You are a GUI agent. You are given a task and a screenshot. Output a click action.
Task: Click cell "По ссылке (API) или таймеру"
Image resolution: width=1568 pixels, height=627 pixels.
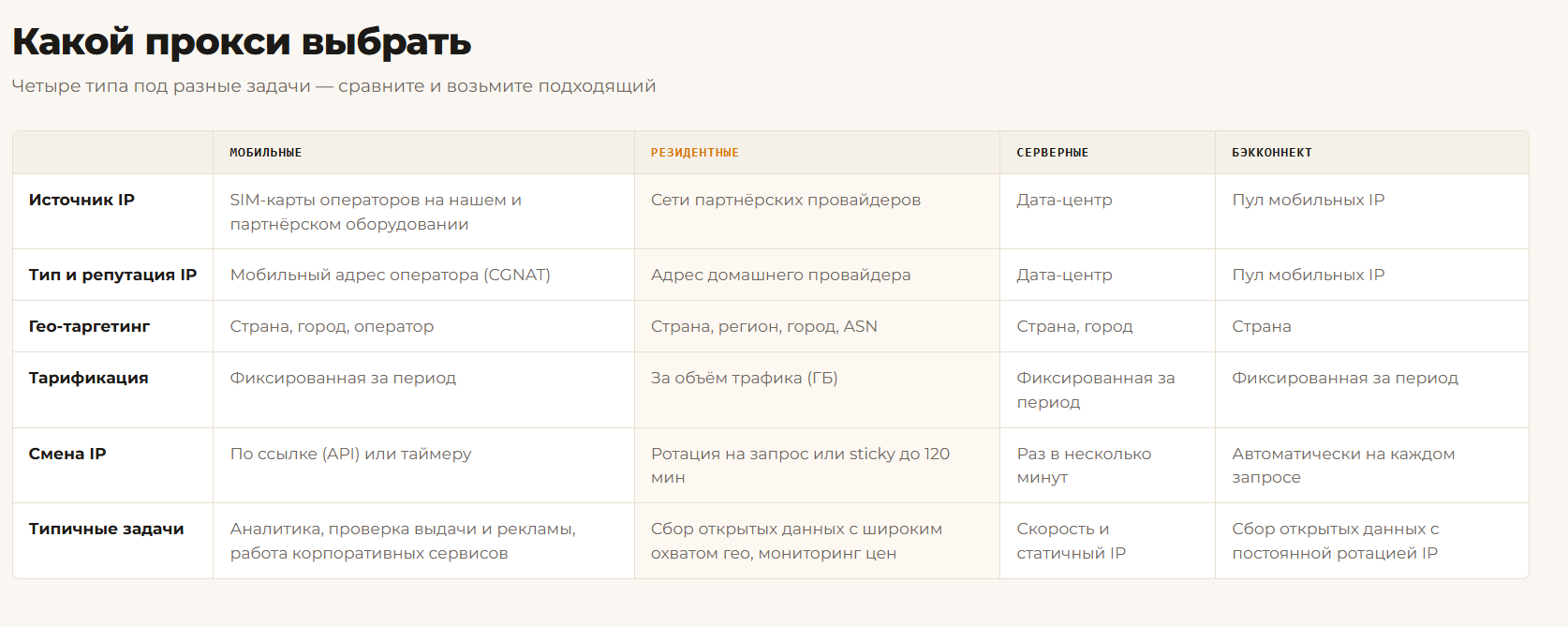[x=350, y=454]
